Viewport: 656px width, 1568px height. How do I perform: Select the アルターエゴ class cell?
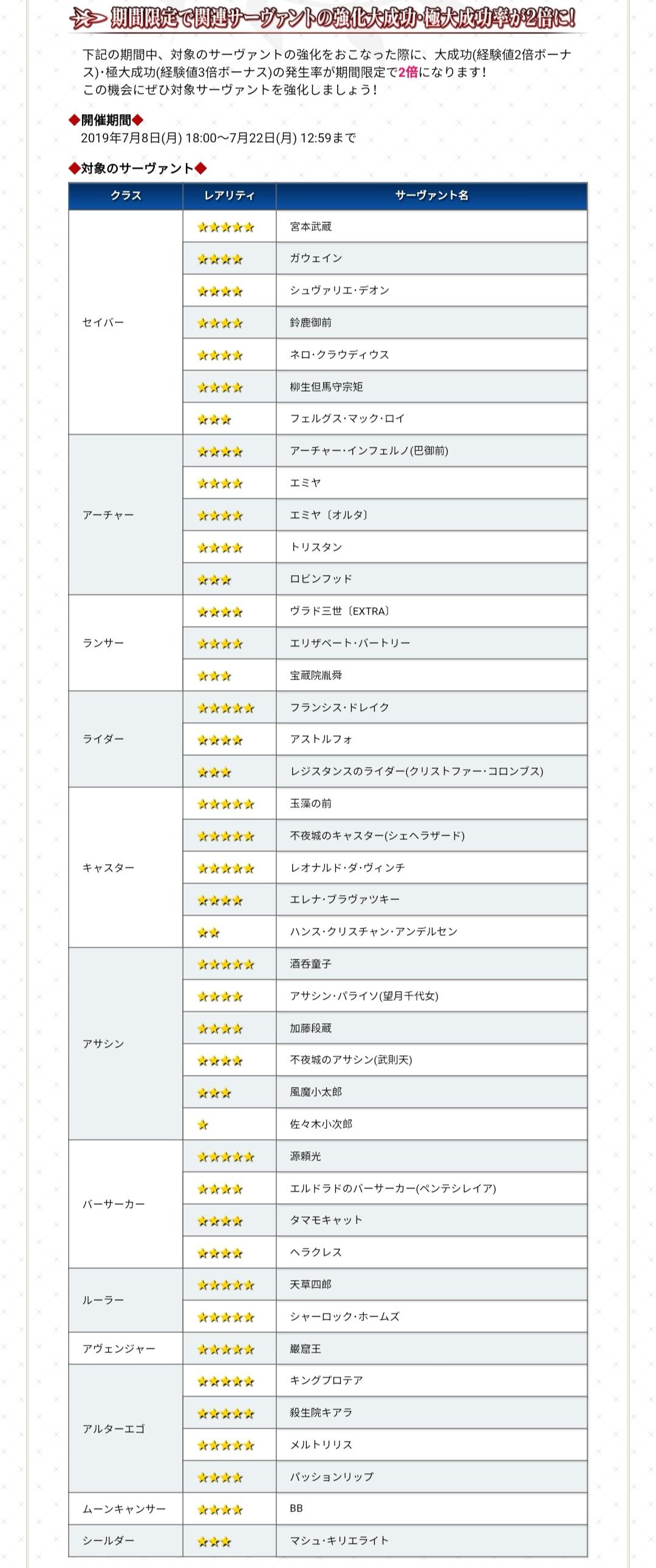tap(114, 1429)
